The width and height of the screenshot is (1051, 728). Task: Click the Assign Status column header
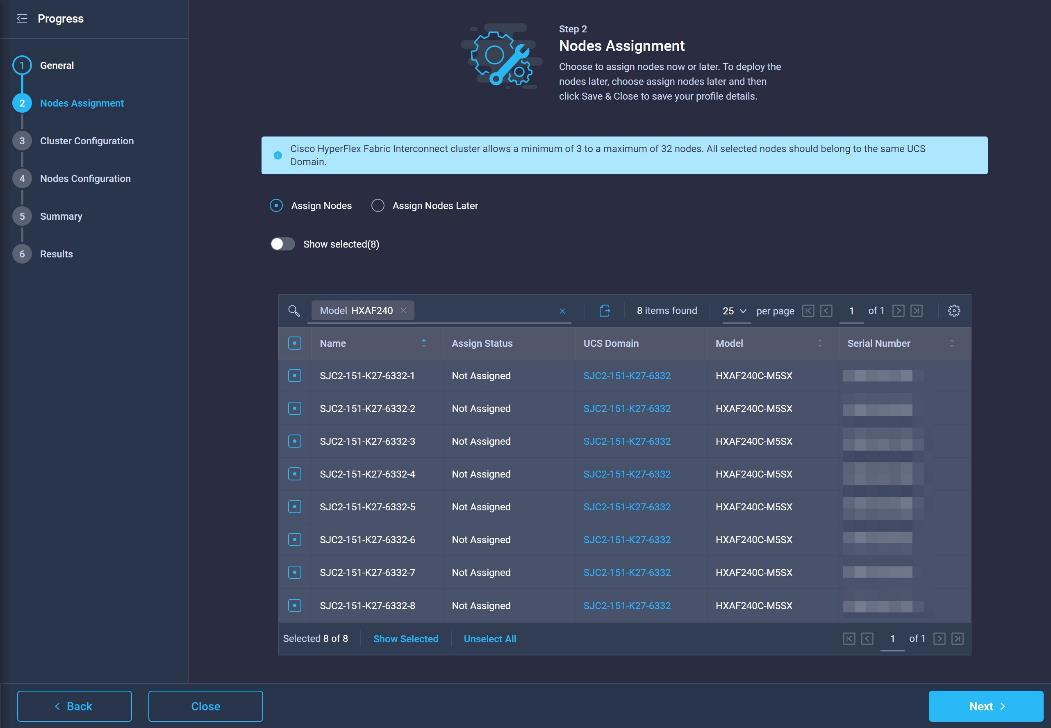[482, 343]
